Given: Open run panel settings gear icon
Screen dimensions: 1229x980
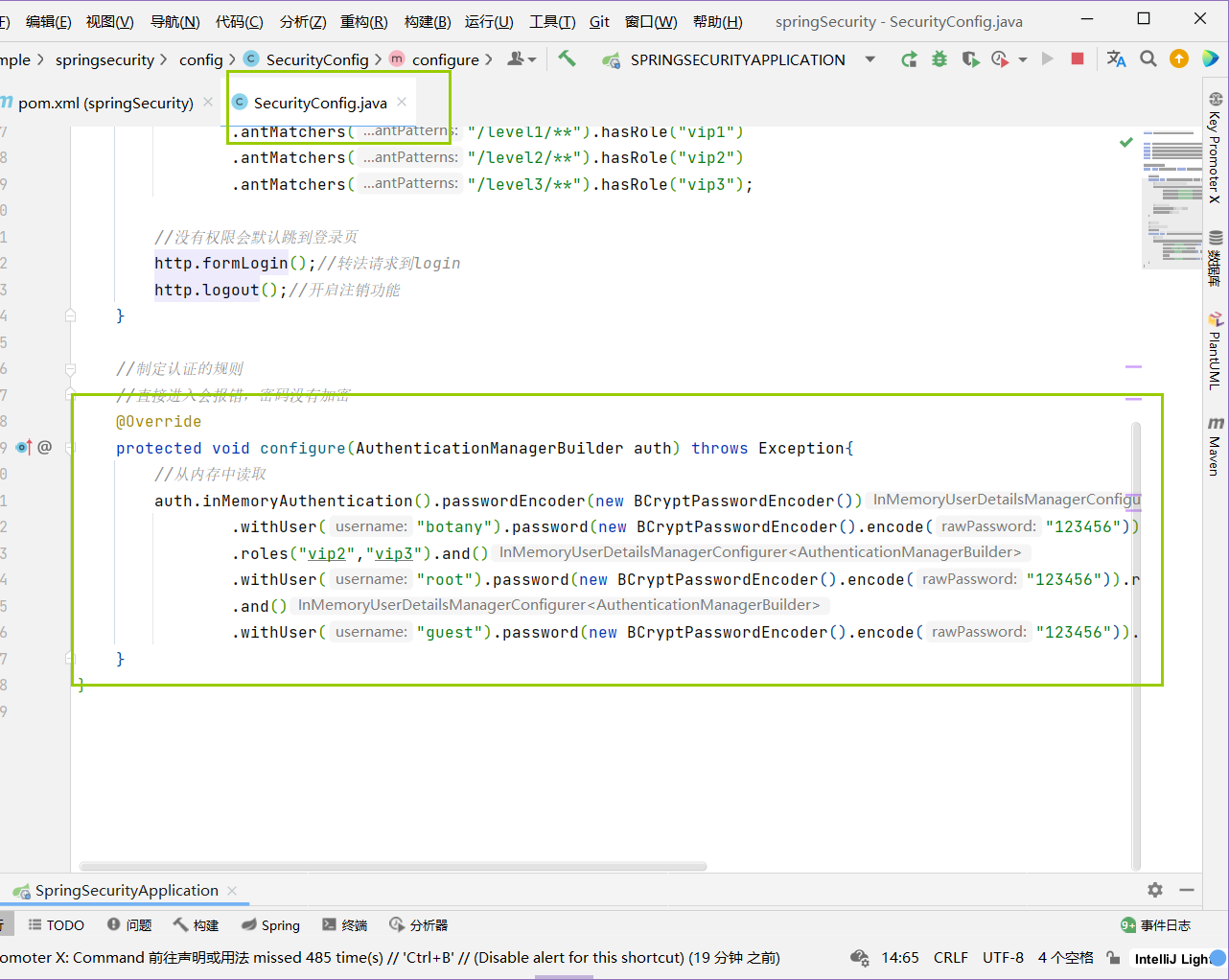Looking at the screenshot, I should click(x=1155, y=890).
